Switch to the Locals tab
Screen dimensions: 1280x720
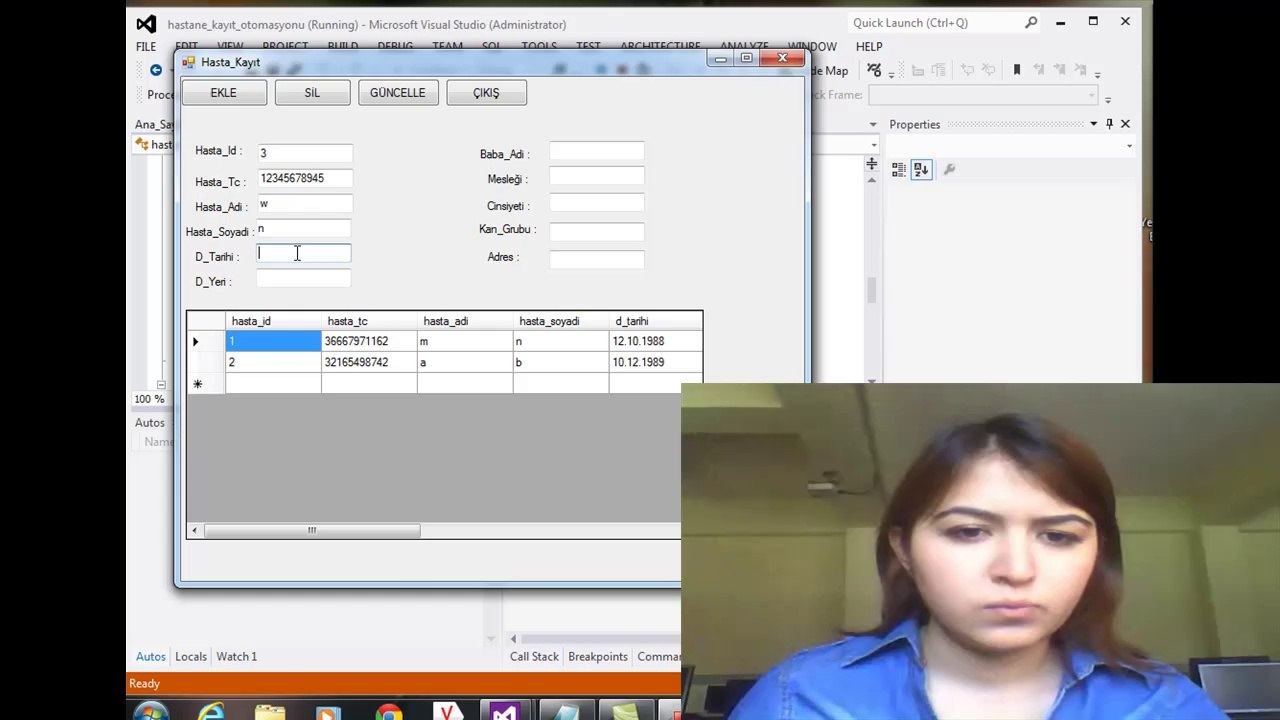[191, 657]
